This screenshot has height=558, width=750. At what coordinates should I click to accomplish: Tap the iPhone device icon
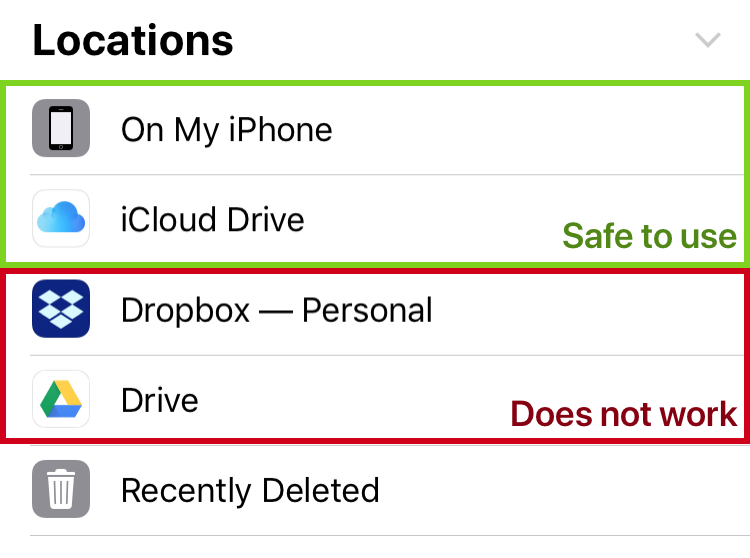click(61, 128)
